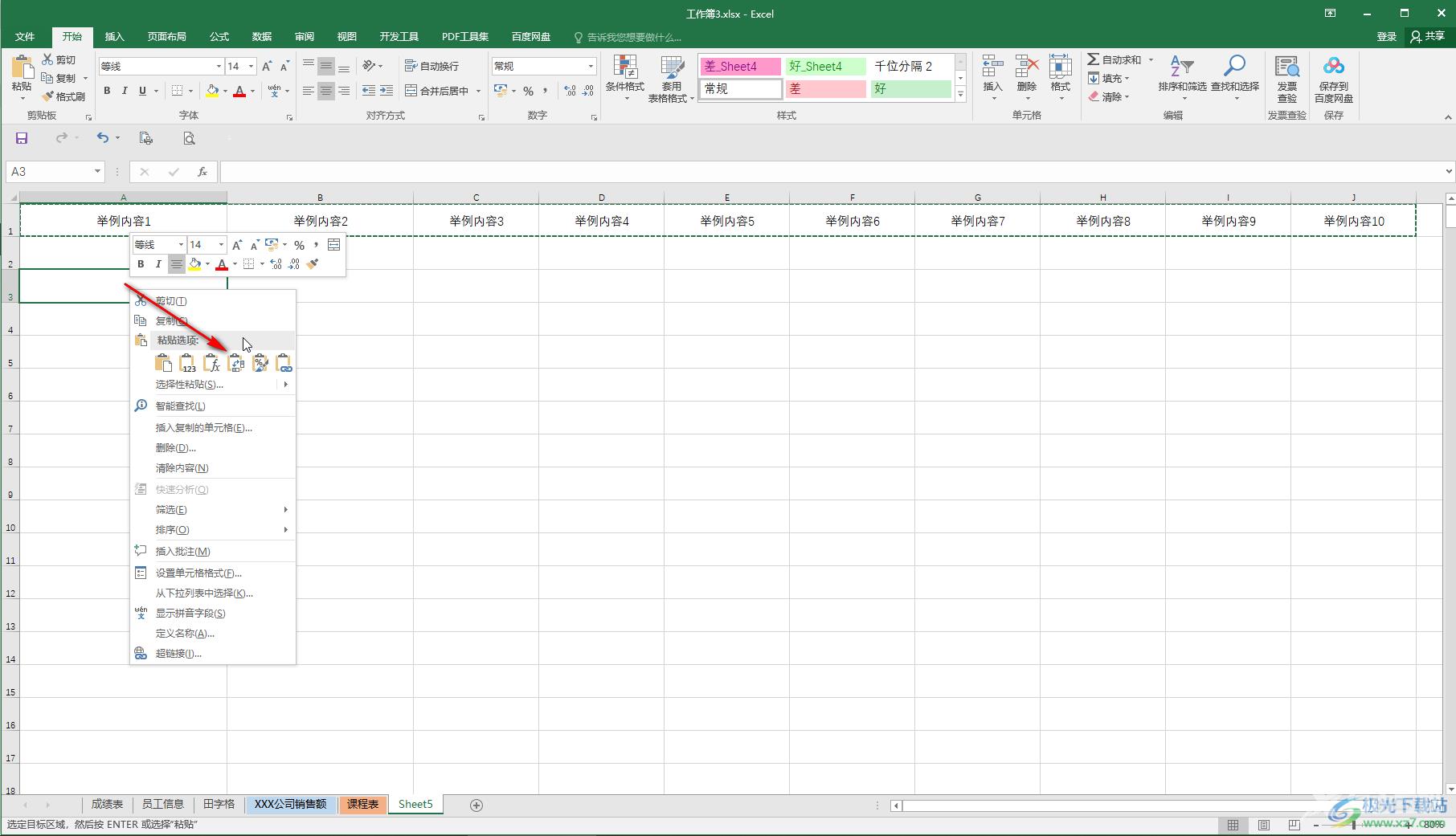The width and height of the screenshot is (1456, 836).
Task: Toggle horizontal Center align in ribbon
Action: 325,91
